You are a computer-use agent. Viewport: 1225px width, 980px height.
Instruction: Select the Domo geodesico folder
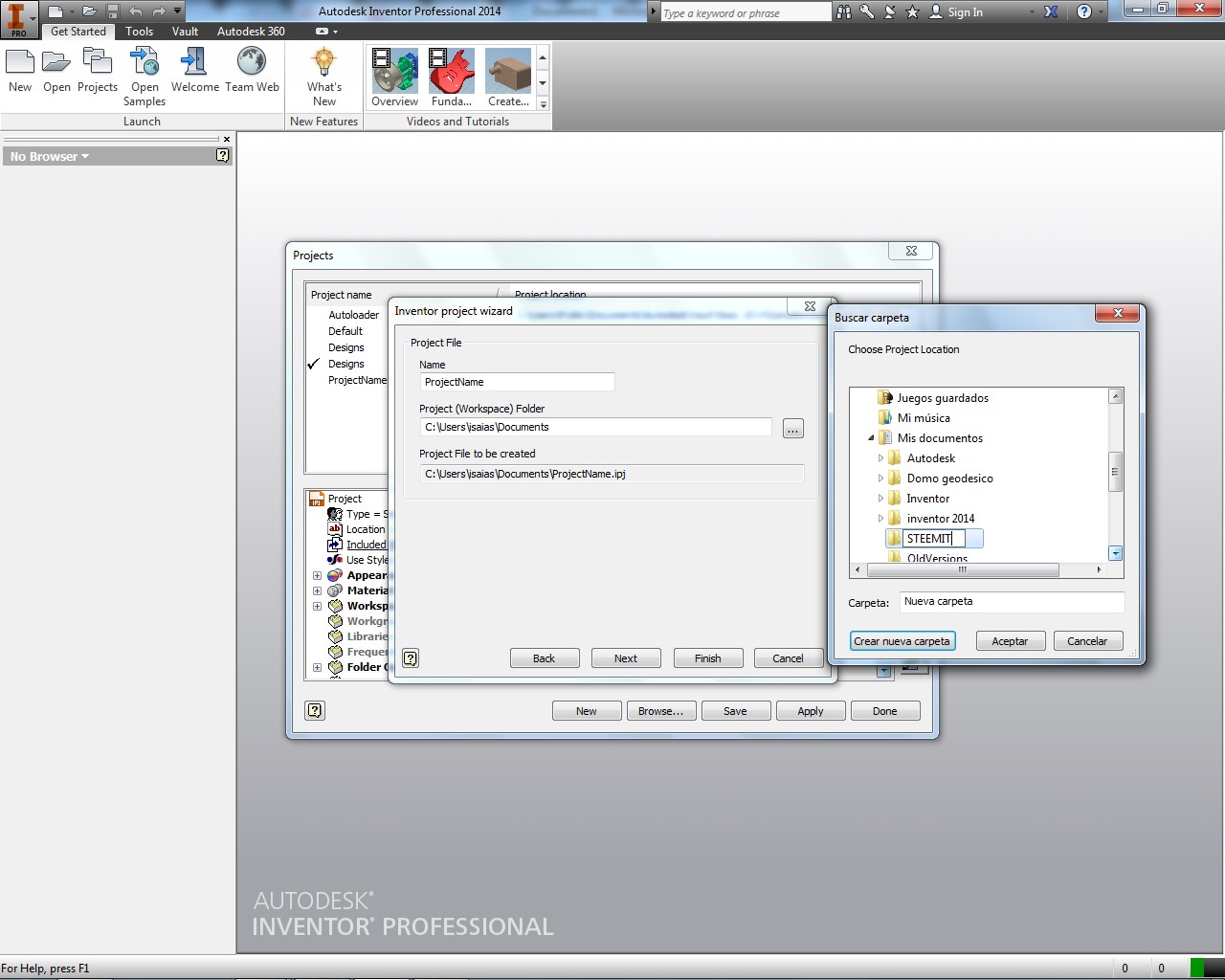(x=949, y=479)
